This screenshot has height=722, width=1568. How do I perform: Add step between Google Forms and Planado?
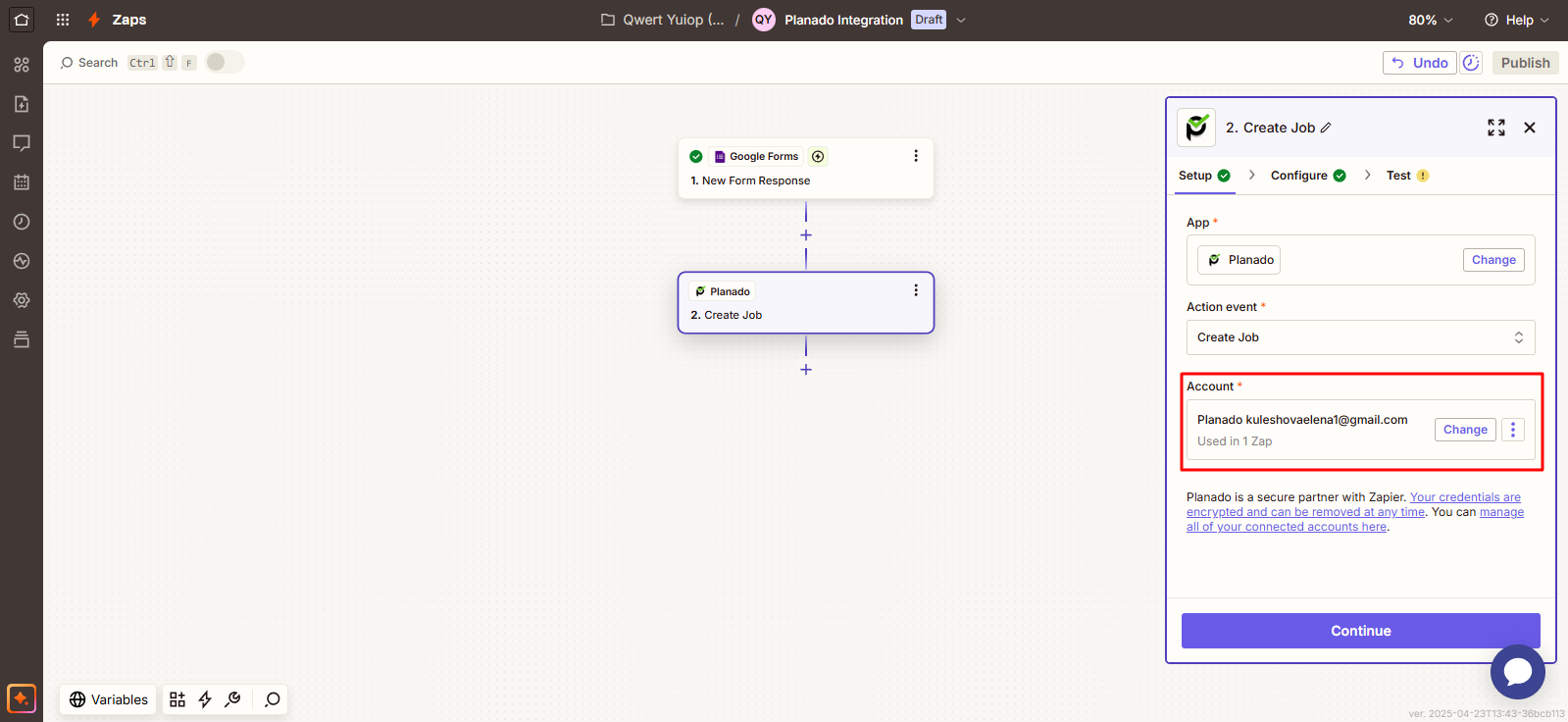[806, 235]
